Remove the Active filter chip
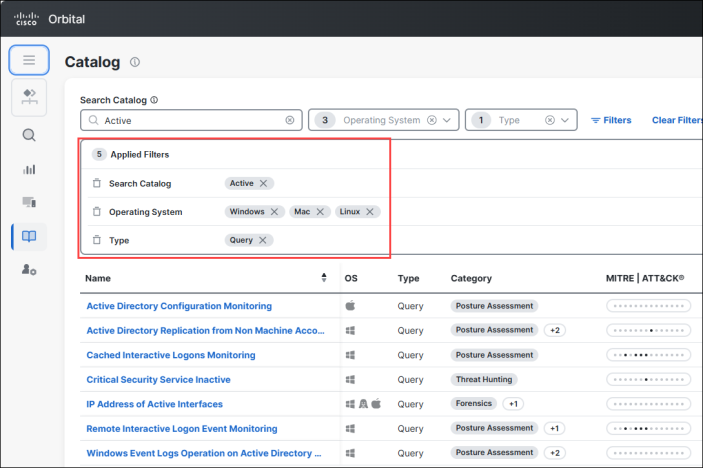Screen dimensions: 703x468 click(264, 183)
